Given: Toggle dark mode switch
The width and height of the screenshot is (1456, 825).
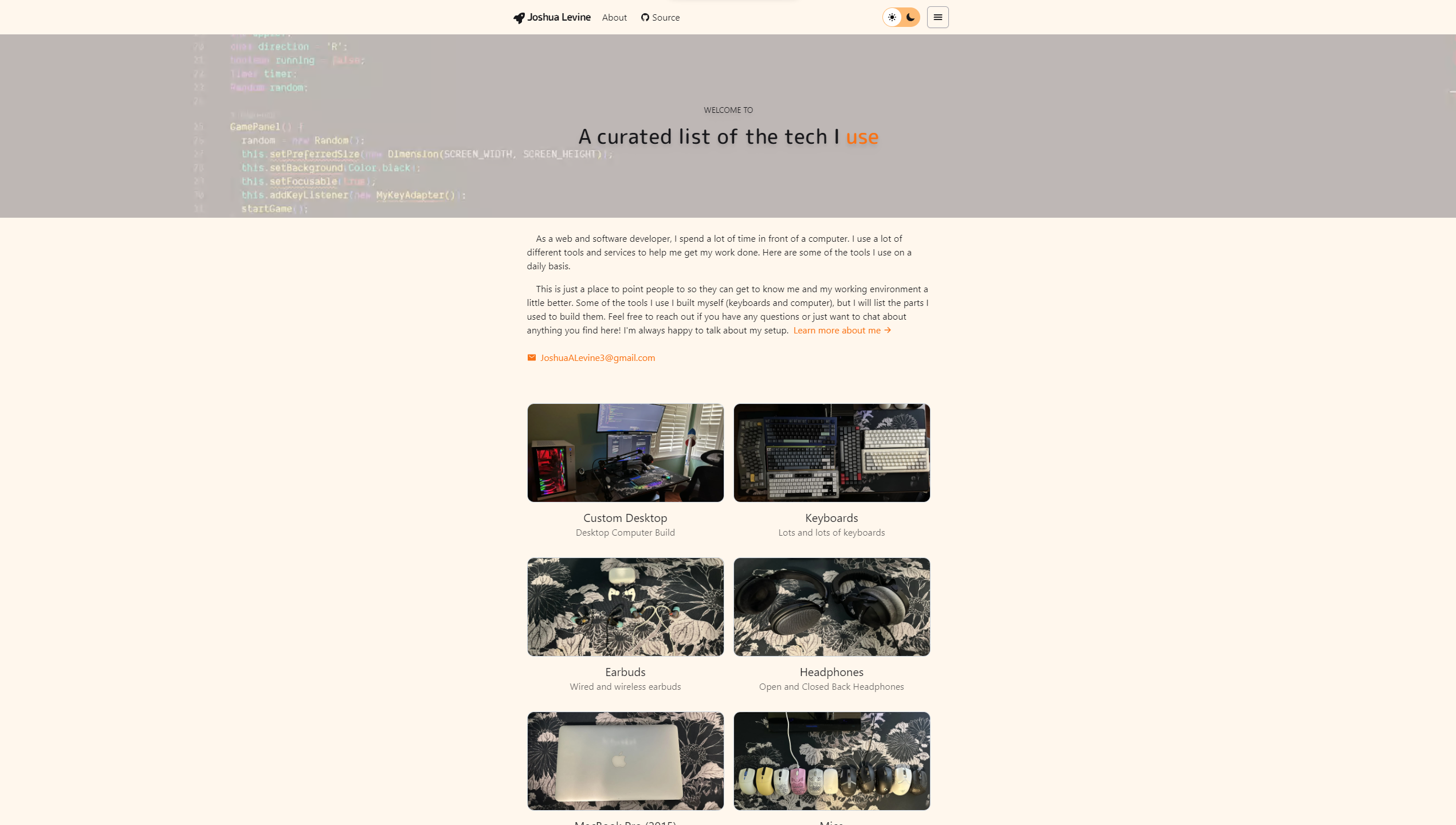Looking at the screenshot, I should click(x=901, y=17).
